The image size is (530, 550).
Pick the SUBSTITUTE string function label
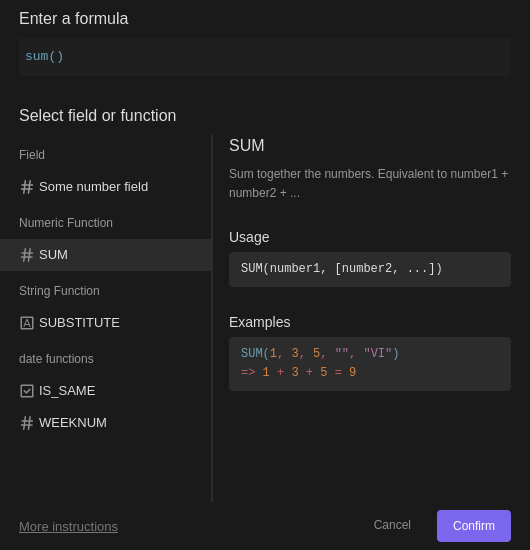pyautogui.click(x=79, y=323)
